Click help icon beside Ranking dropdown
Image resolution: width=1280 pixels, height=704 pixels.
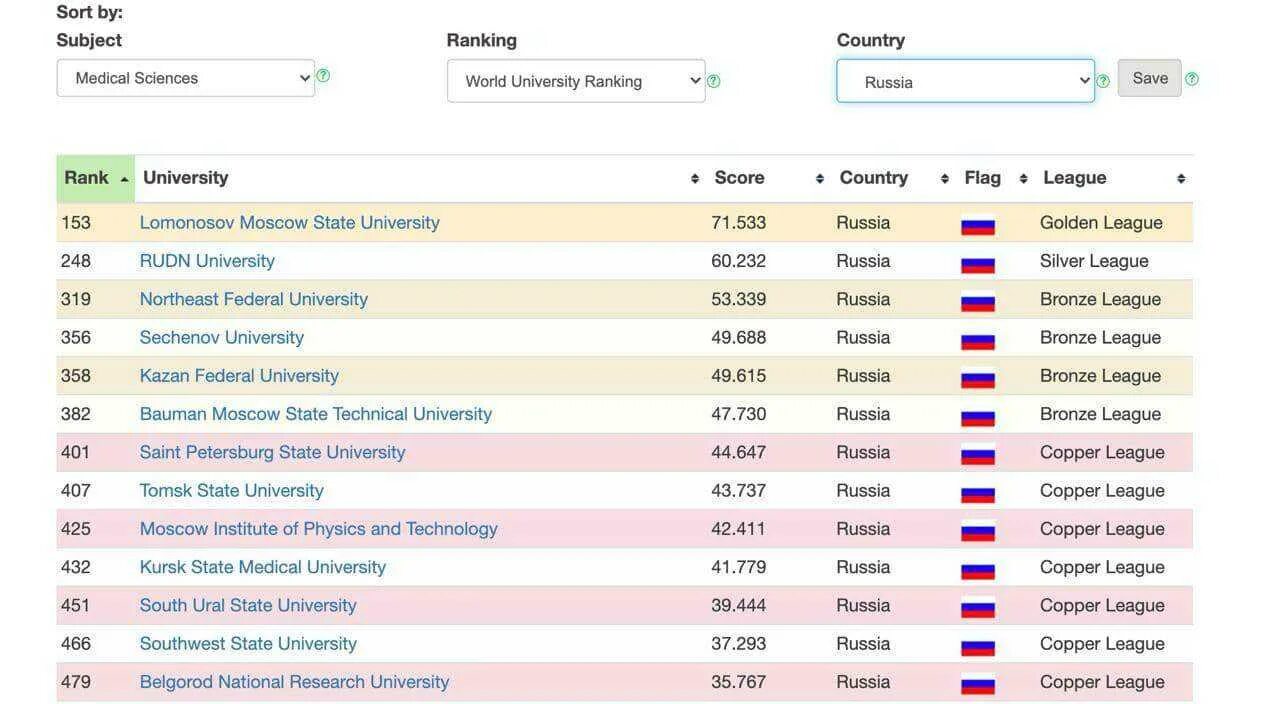(x=713, y=81)
